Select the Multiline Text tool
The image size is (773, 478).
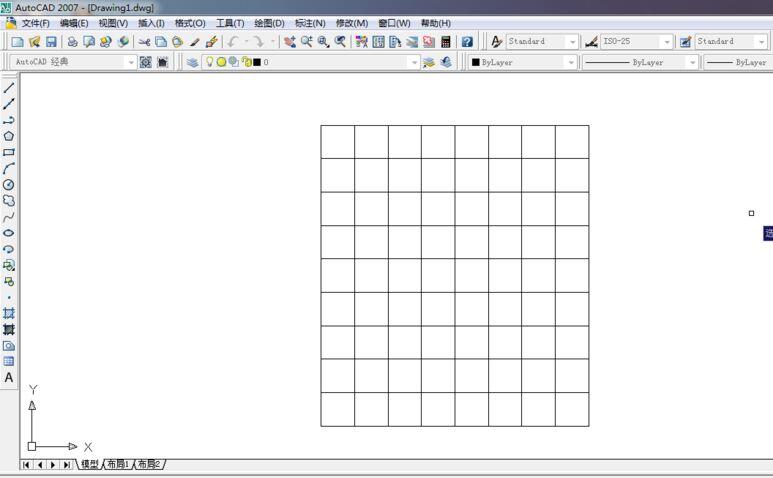pos(9,378)
